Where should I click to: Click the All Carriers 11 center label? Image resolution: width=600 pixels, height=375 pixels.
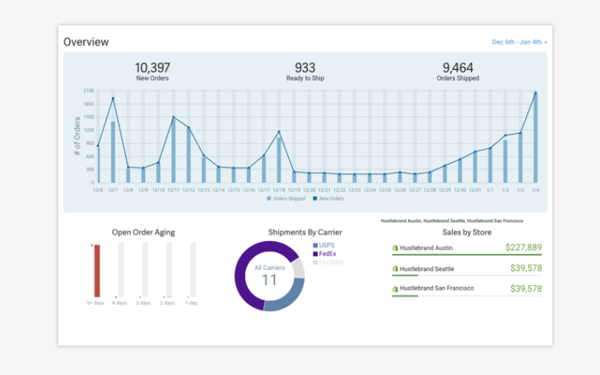[269, 276]
